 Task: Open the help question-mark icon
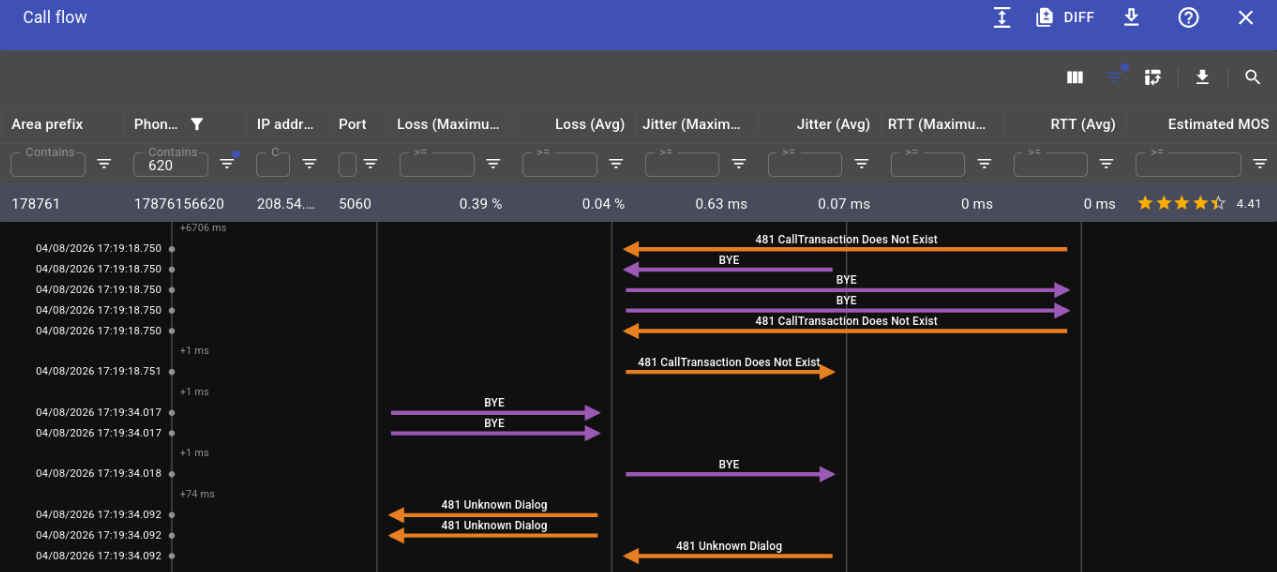[1188, 17]
